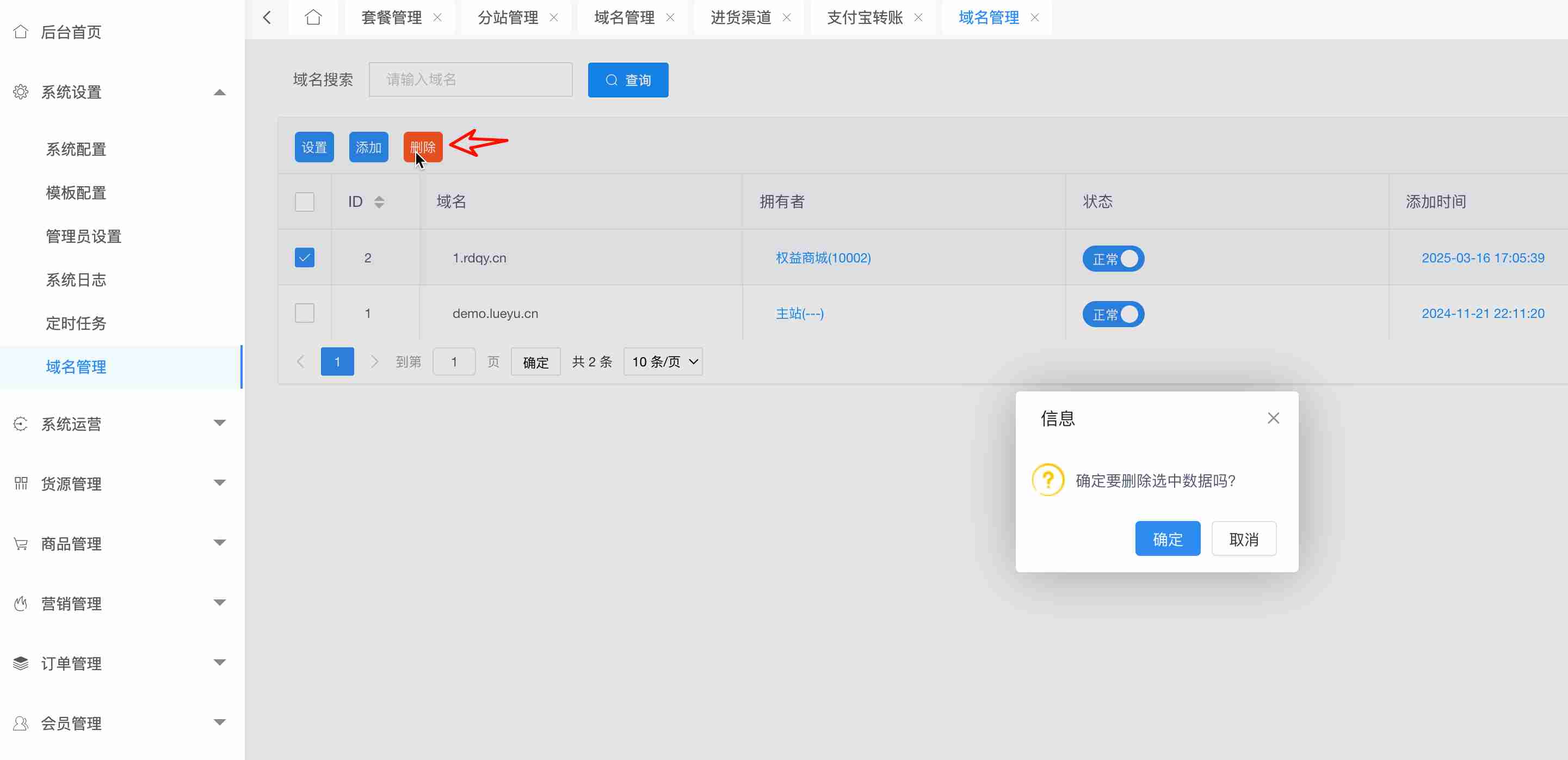Click the home icon tab
Screen dimensions: 1568x760
(313, 17)
